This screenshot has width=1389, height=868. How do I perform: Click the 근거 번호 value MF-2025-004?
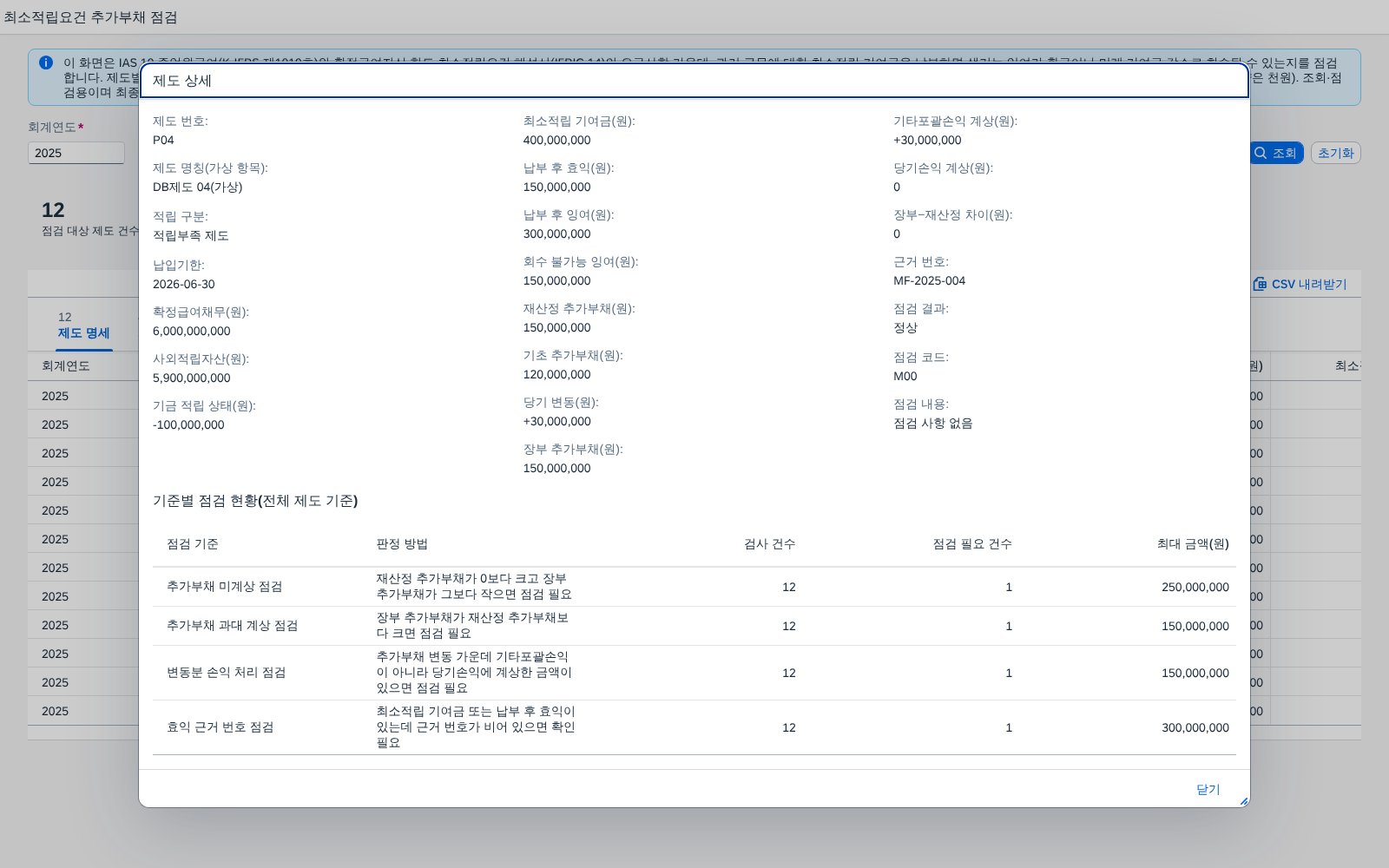tap(930, 280)
